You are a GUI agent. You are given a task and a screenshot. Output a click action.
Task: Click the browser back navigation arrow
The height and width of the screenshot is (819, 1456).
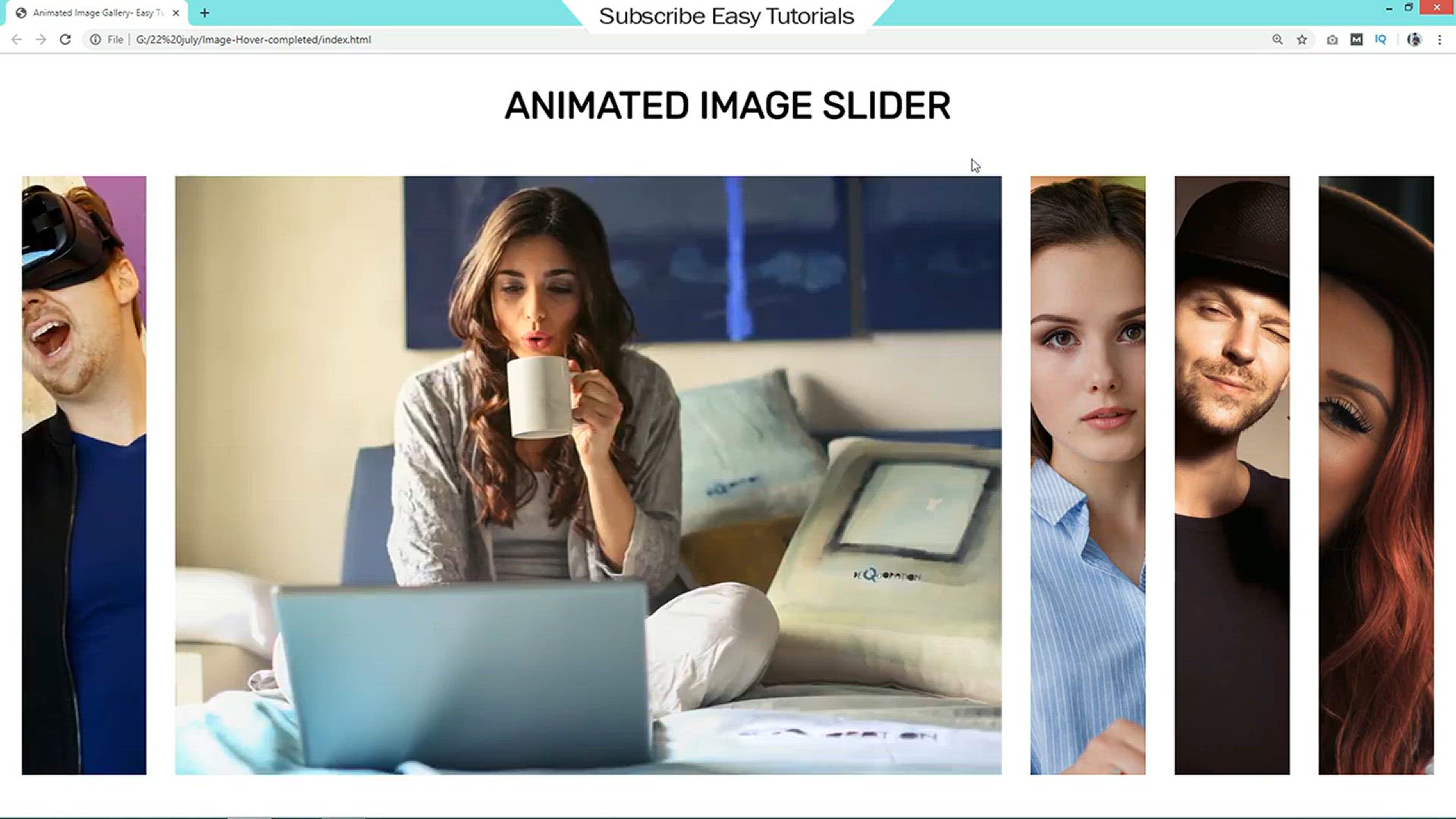coord(17,39)
